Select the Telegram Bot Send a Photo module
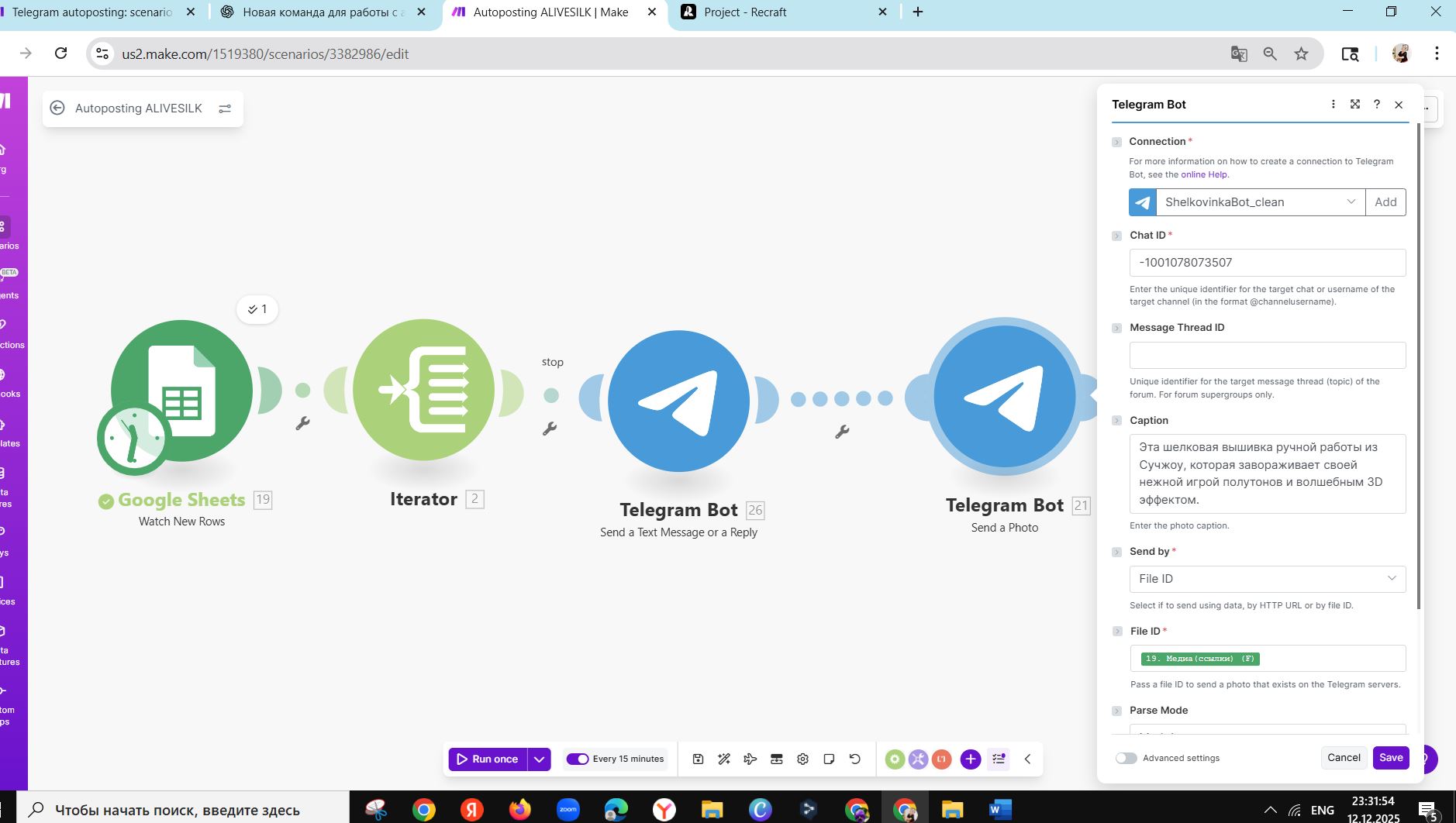The image size is (1456, 823). click(1005, 396)
